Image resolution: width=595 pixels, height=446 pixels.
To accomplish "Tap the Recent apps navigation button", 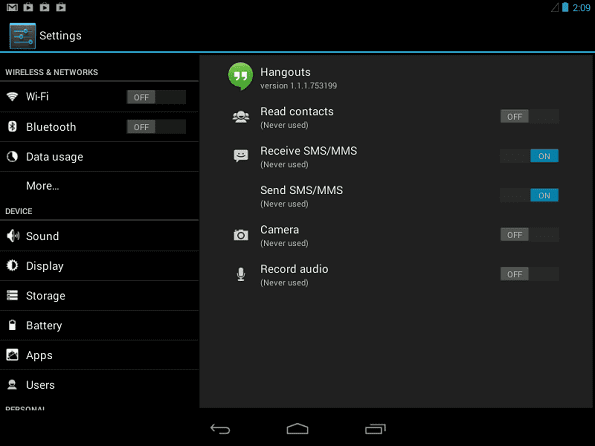I will coord(375,429).
